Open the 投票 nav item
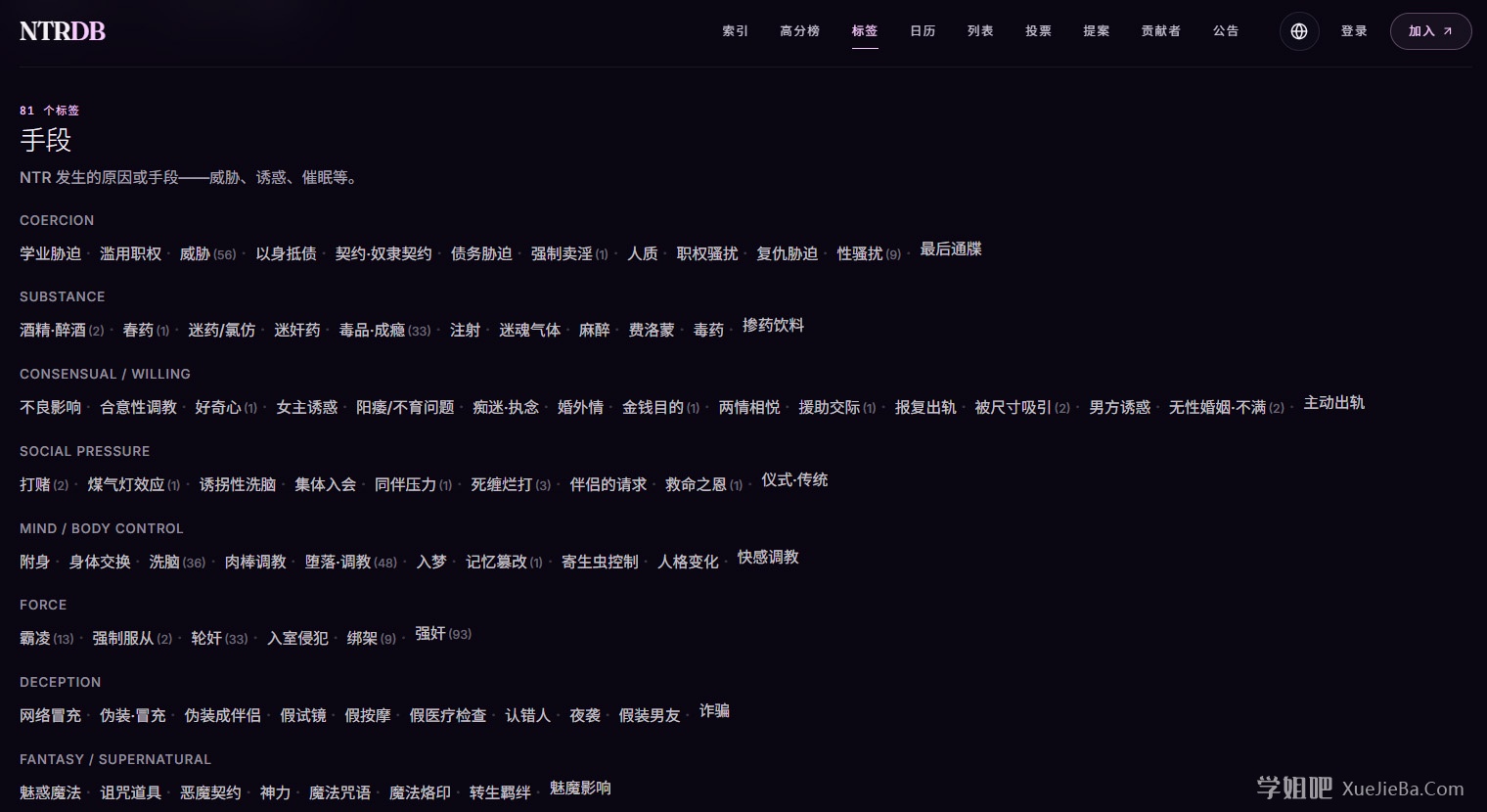 click(1038, 31)
